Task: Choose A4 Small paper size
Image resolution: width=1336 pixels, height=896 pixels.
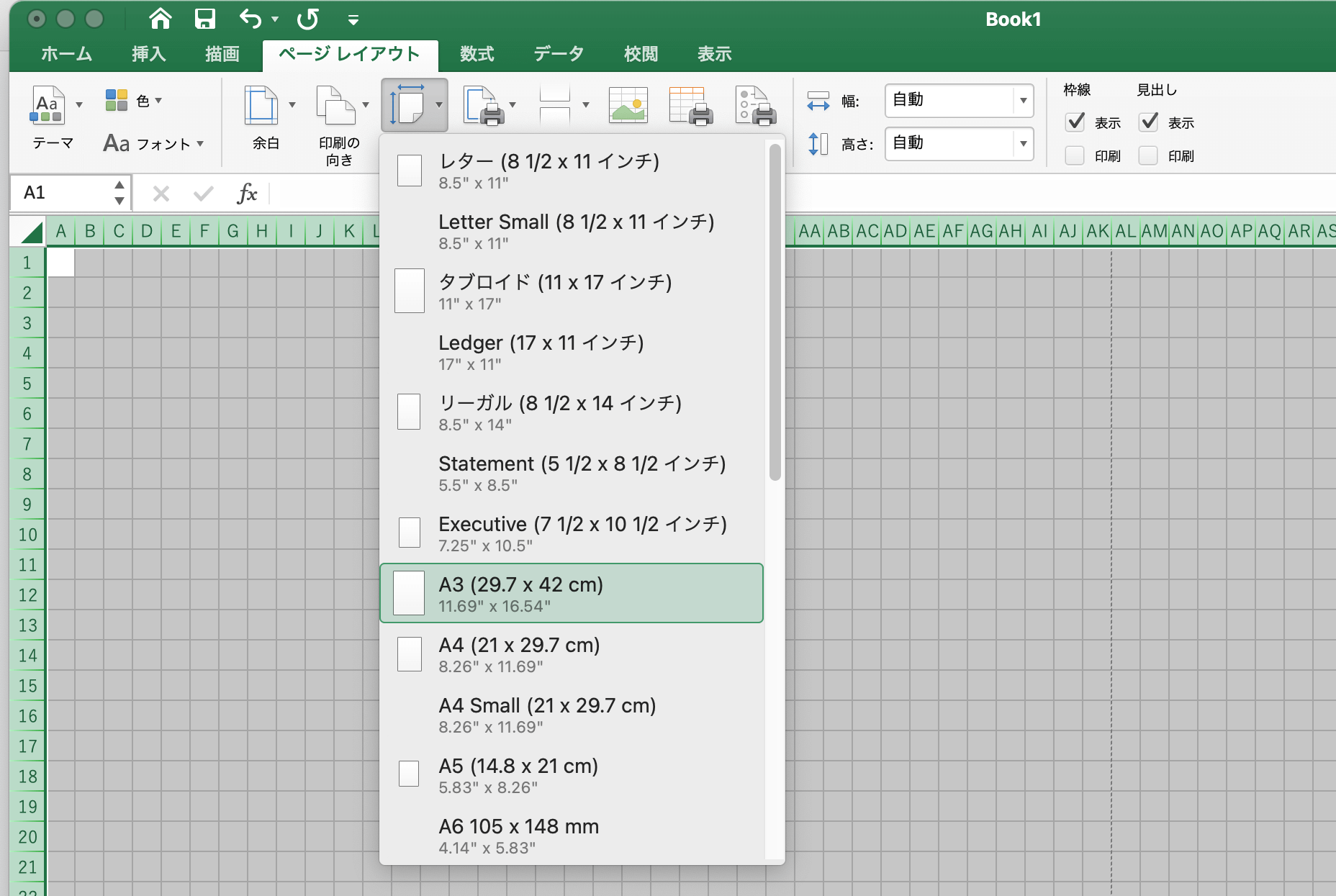Action: click(x=572, y=715)
